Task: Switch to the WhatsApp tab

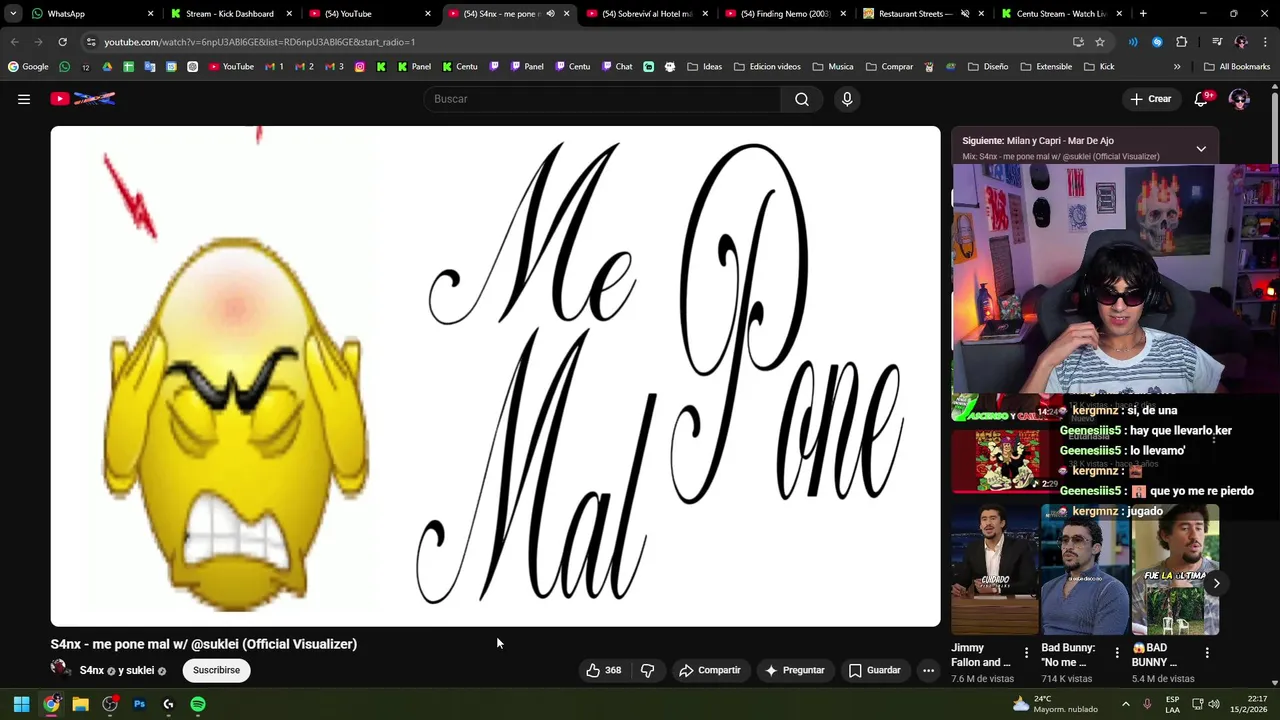Action: coord(90,14)
